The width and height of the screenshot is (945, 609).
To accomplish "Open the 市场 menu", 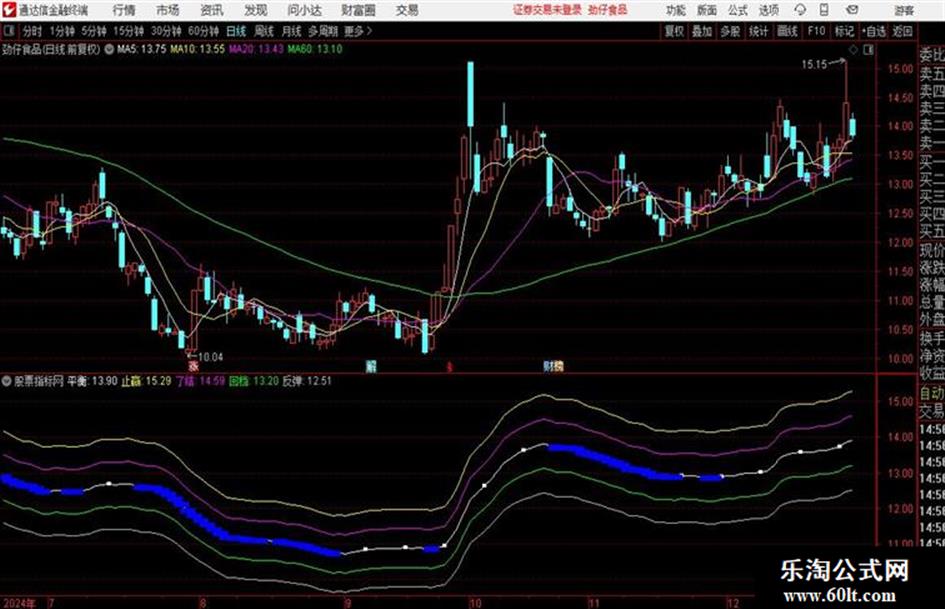I will pyautogui.click(x=168, y=10).
